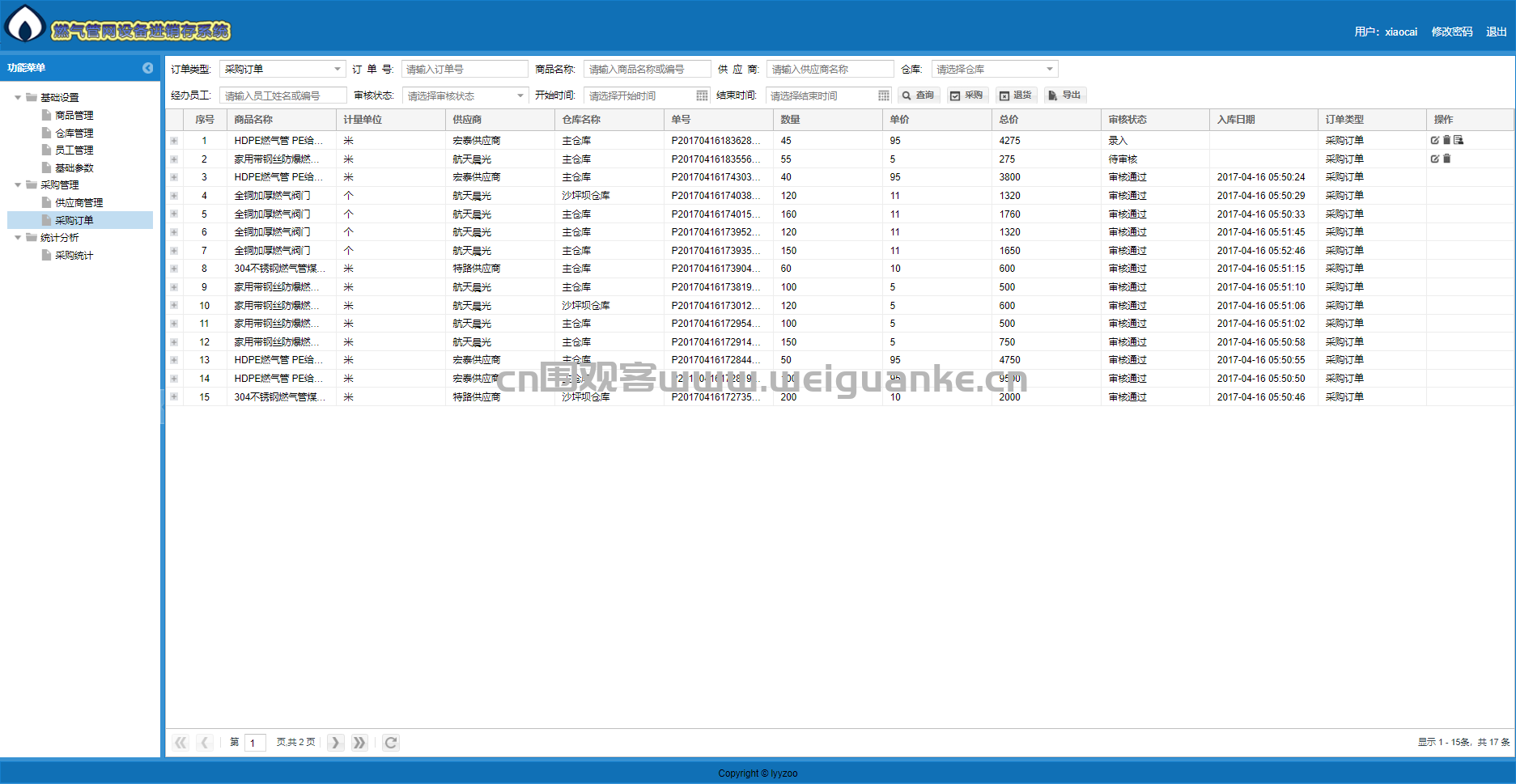The height and width of the screenshot is (784, 1516).
Task: Go to the last page
Action: [x=359, y=743]
